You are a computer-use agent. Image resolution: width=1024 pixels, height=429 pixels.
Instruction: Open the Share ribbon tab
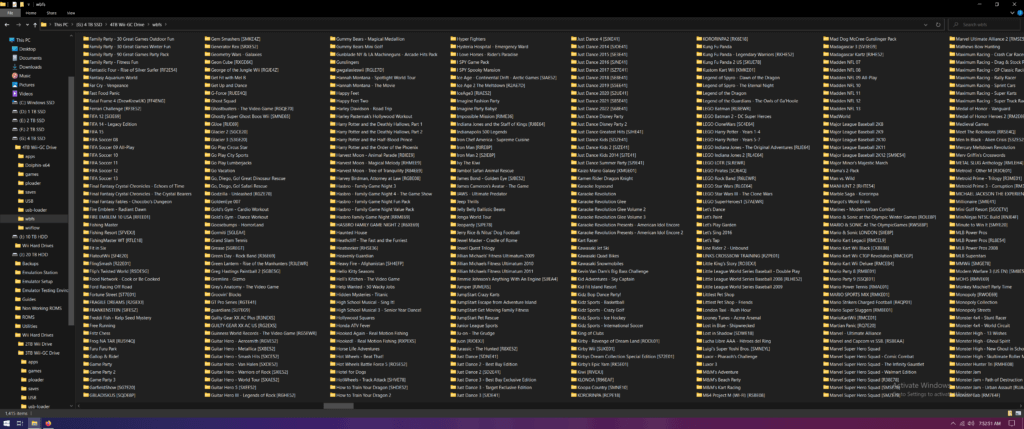coord(51,13)
